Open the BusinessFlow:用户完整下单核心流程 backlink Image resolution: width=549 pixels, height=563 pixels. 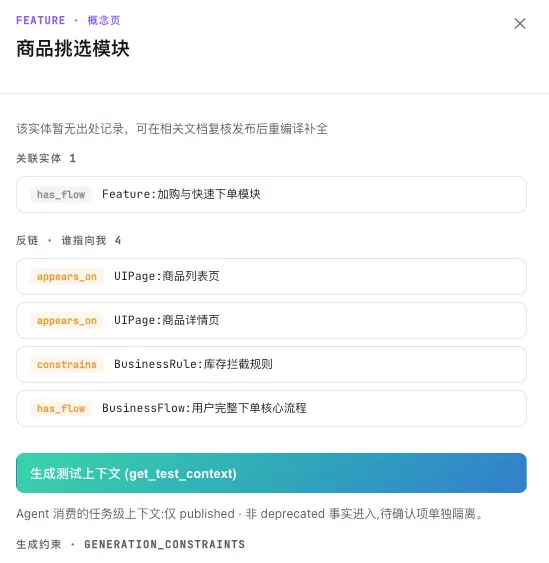(271, 408)
